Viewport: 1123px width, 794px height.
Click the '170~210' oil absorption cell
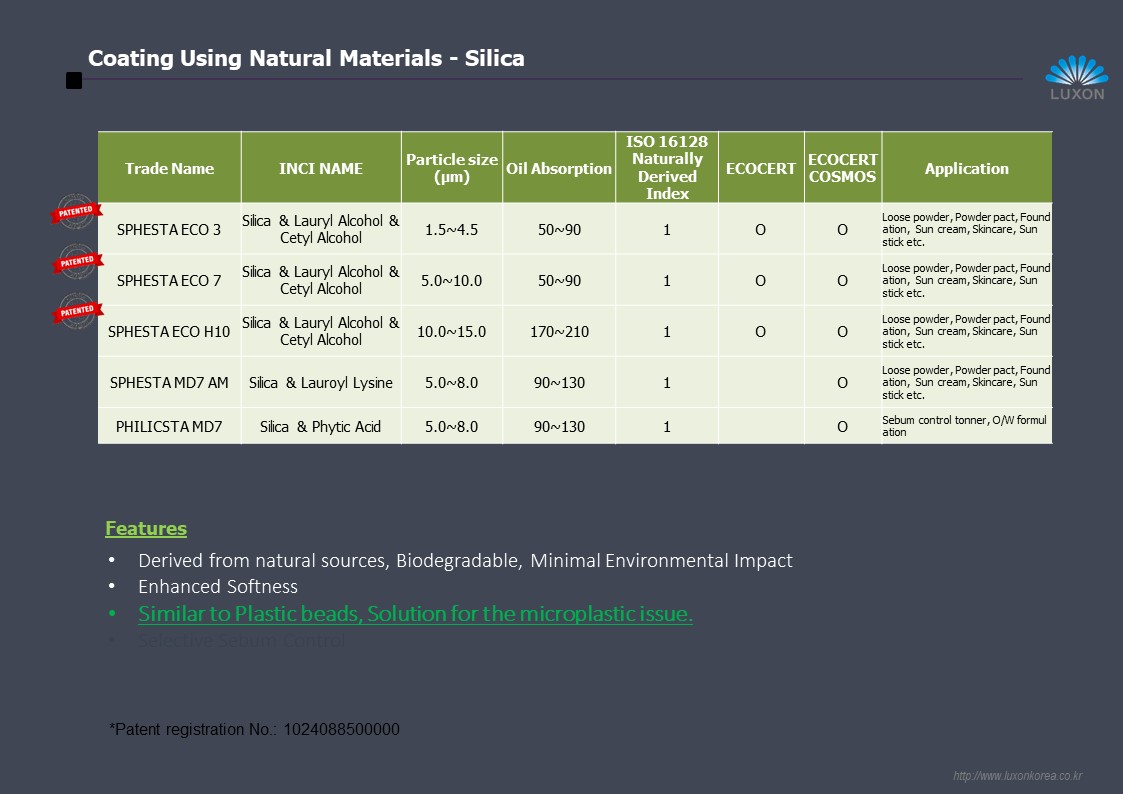pos(559,331)
